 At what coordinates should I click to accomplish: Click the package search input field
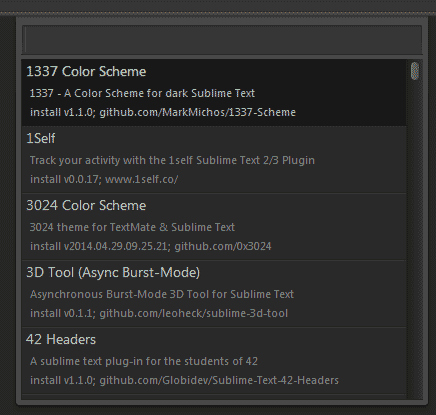click(222, 39)
